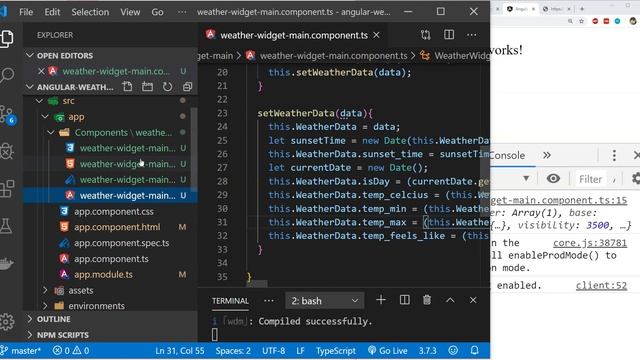Screen dimensions: 640x360
Task: Open the Extensions view
Action: [x=7, y=189]
